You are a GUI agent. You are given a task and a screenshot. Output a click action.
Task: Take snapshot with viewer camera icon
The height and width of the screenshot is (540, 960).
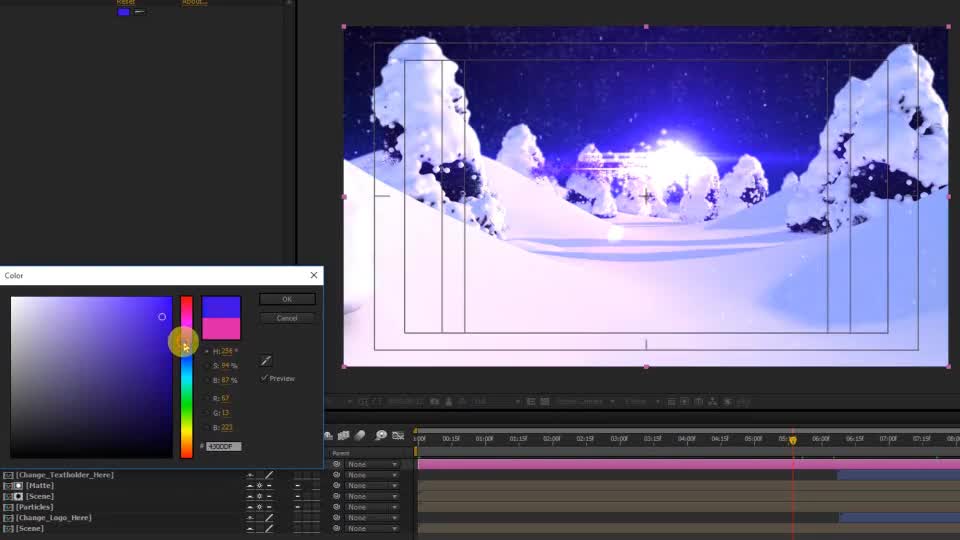[x=435, y=402]
